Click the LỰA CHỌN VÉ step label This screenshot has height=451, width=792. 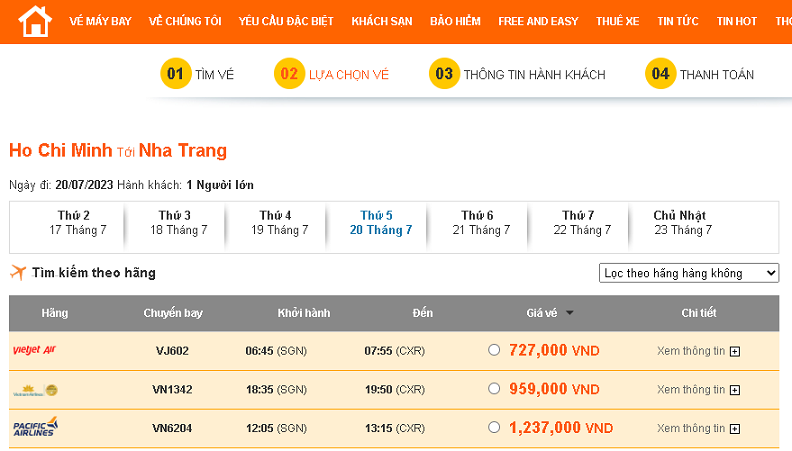(349, 75)
